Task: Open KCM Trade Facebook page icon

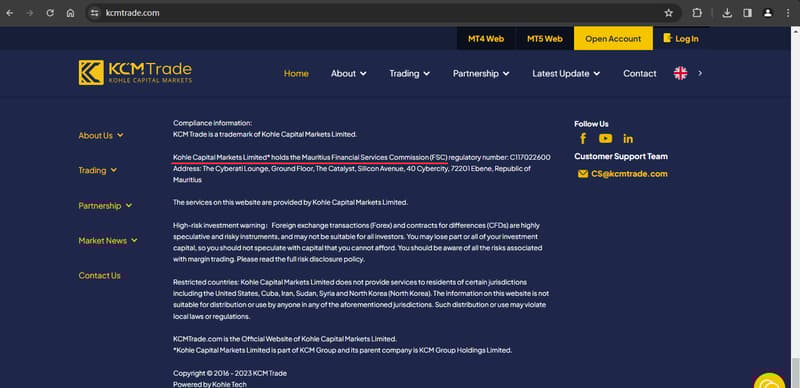Action: [583, 138]
